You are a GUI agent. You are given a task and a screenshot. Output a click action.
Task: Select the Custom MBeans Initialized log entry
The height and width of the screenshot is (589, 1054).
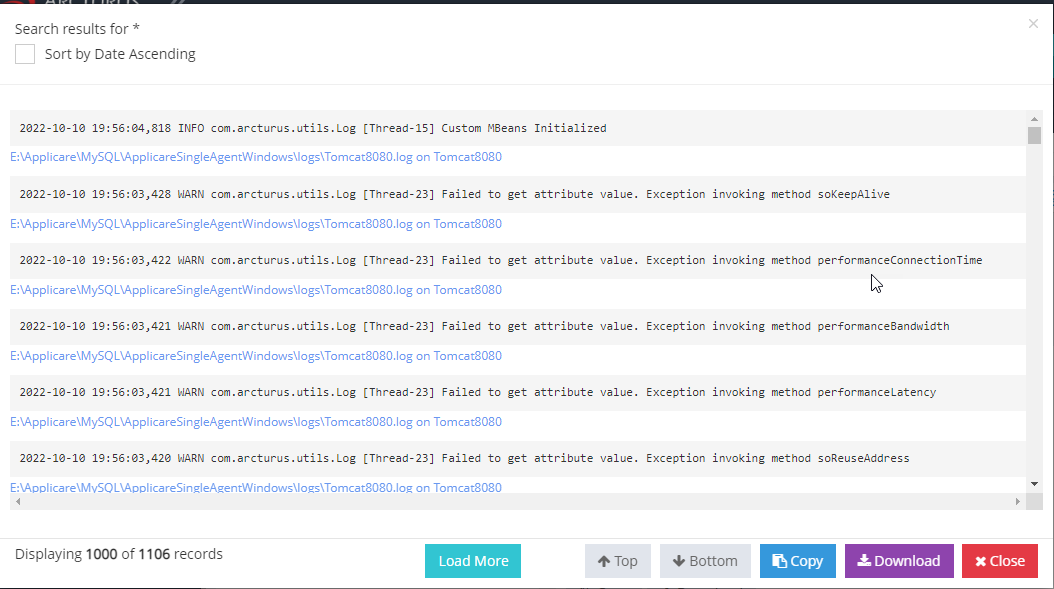313,128
